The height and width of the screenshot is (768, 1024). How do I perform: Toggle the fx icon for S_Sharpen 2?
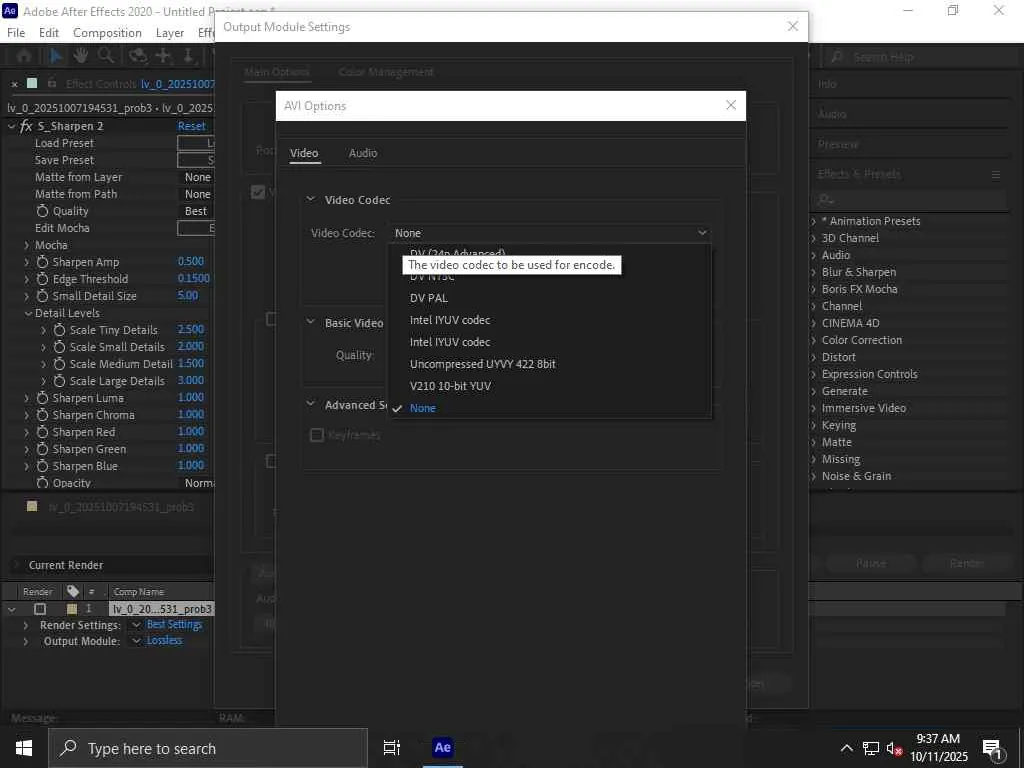pyautogui.click(x=26, y=126)
